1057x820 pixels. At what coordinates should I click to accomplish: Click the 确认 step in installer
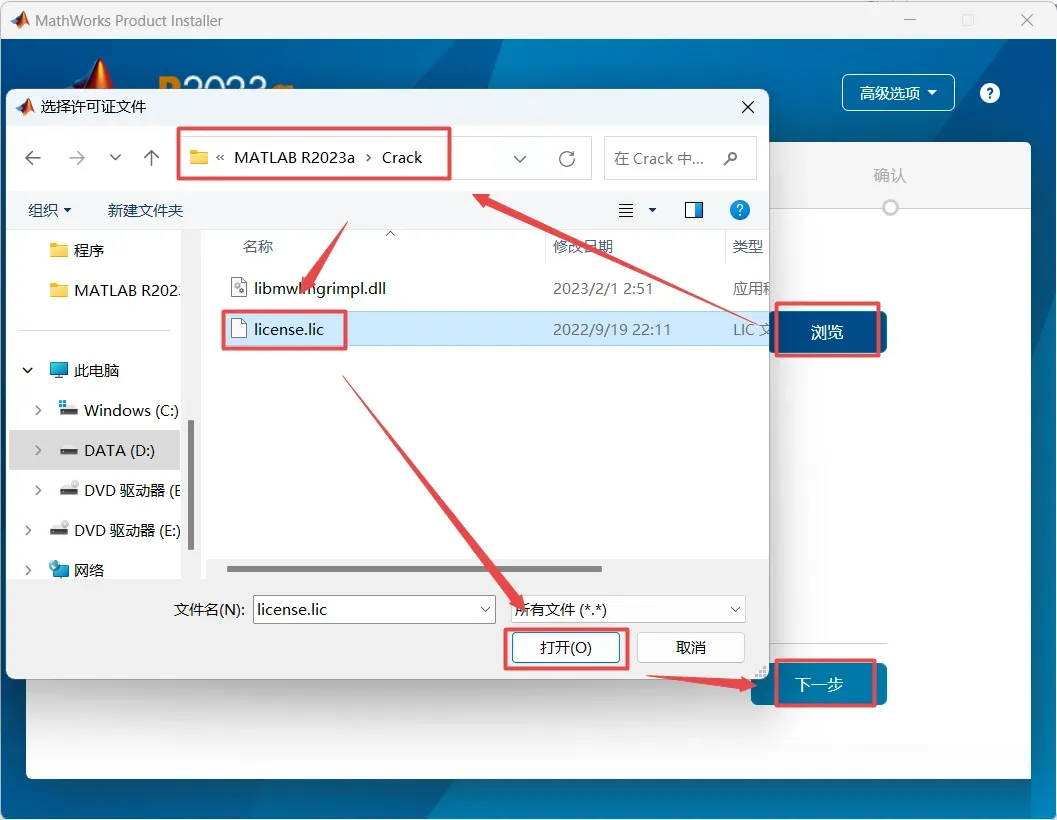click(x=890, y=175)
